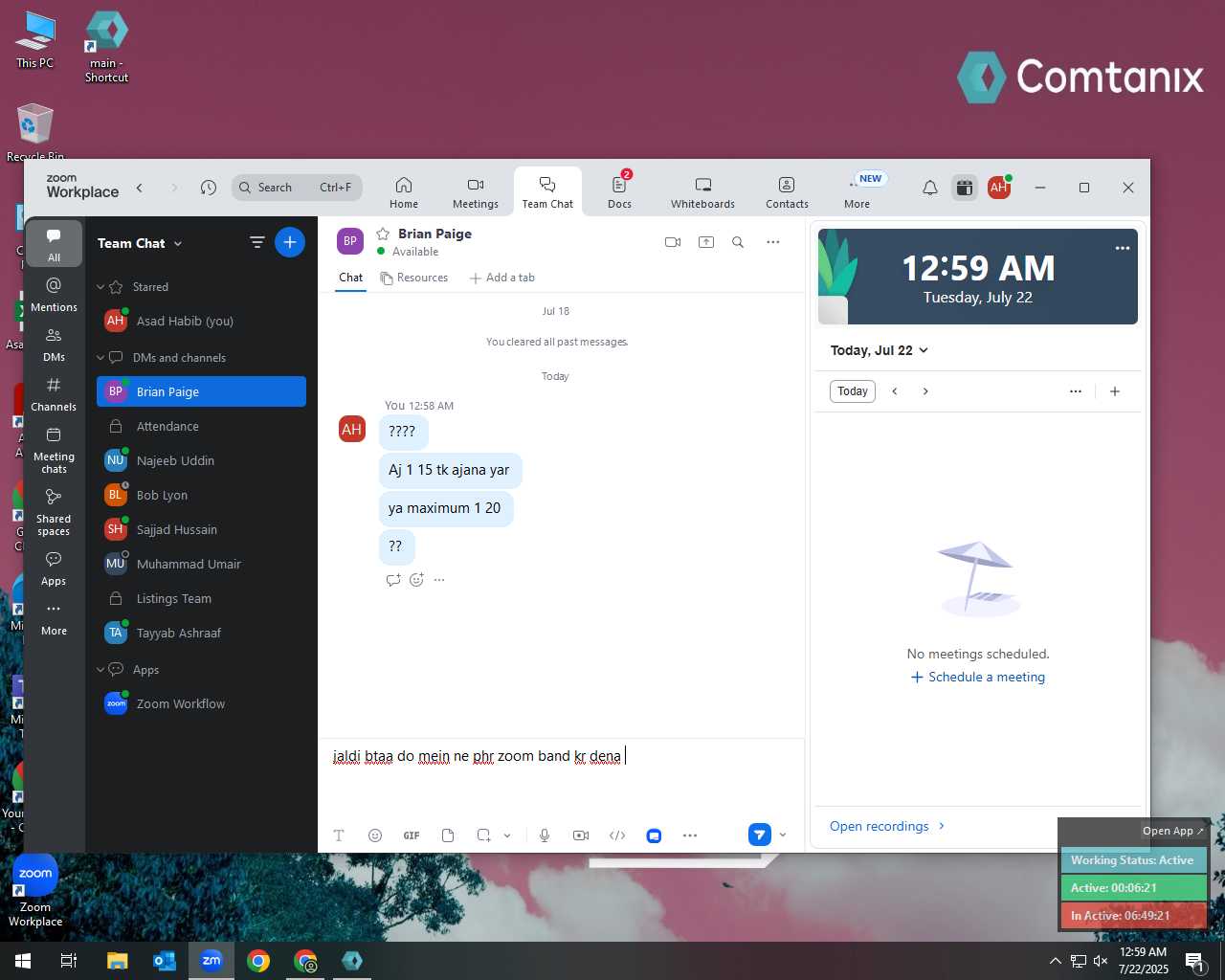Screen dimensions: 1225x980
Task: Attach a file in the composer
Action: coord(448,835)
